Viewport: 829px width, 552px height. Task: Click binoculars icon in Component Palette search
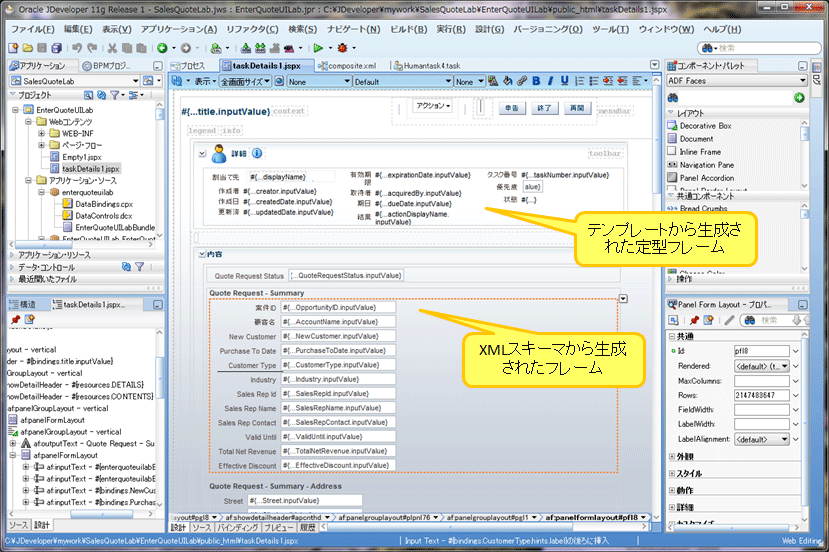673,98
